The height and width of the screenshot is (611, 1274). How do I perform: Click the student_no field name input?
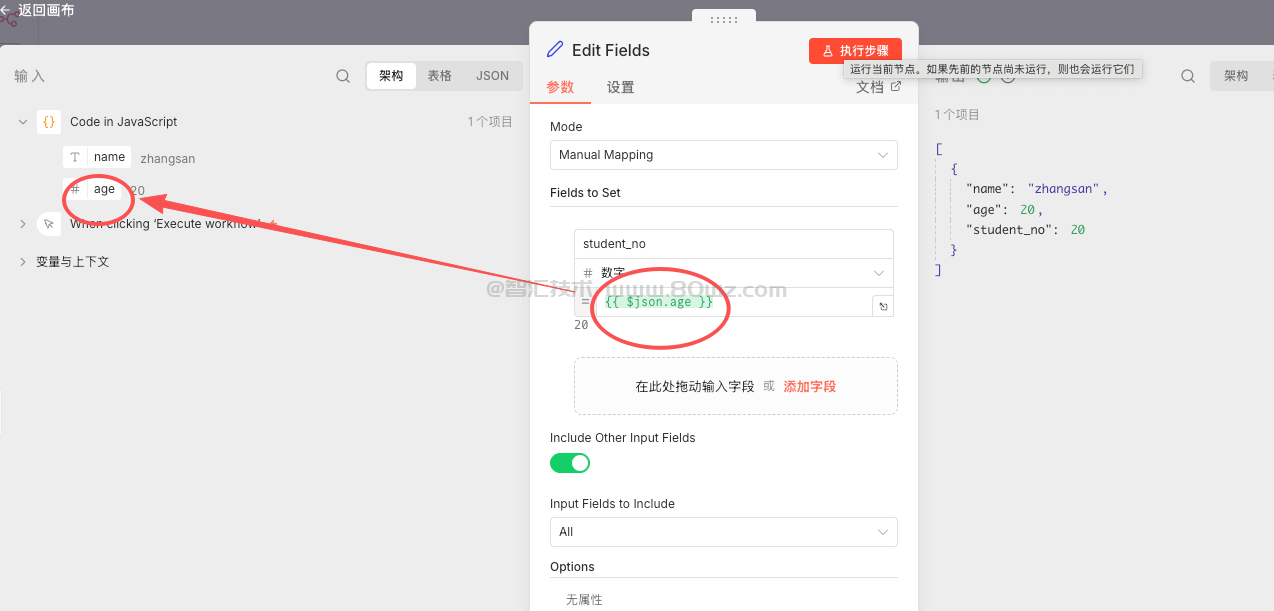(x=733, y=244)
